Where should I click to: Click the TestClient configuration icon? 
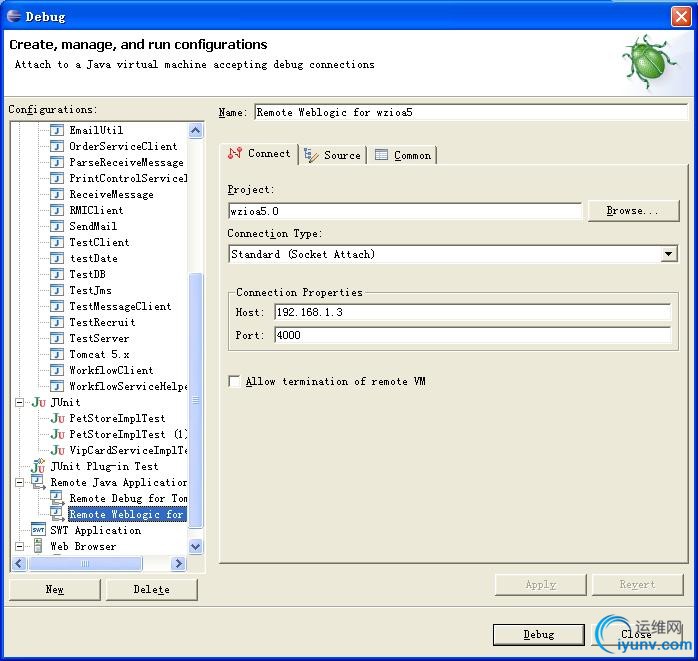[57, 243]
